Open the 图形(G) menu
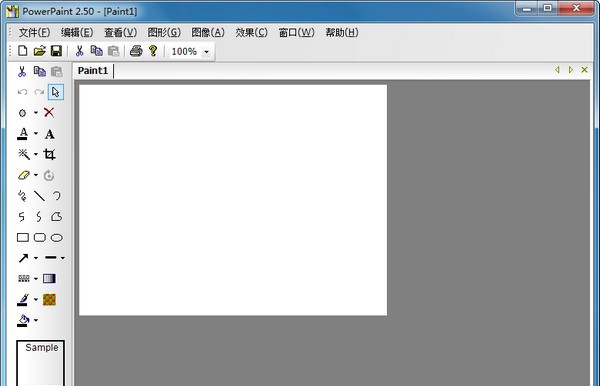Image resolution: width=600 pixels, height=386 pixels. point(164,33)
